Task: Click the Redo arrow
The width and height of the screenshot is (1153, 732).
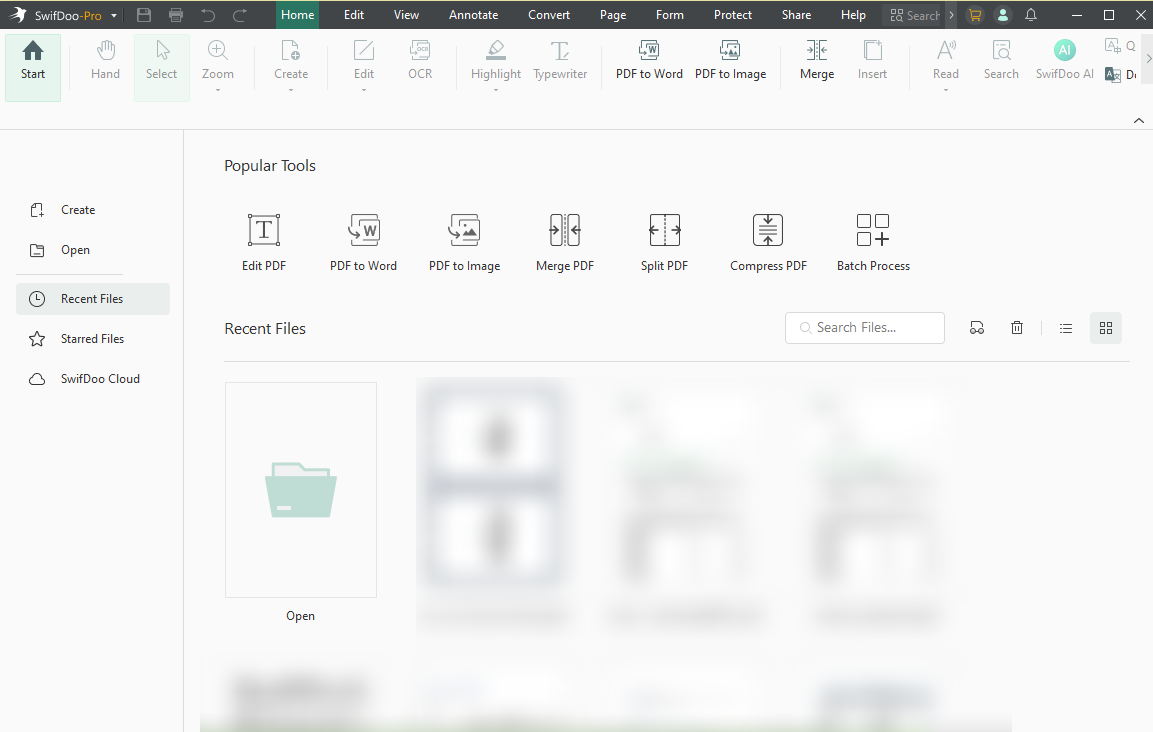Action: (240, 15)
